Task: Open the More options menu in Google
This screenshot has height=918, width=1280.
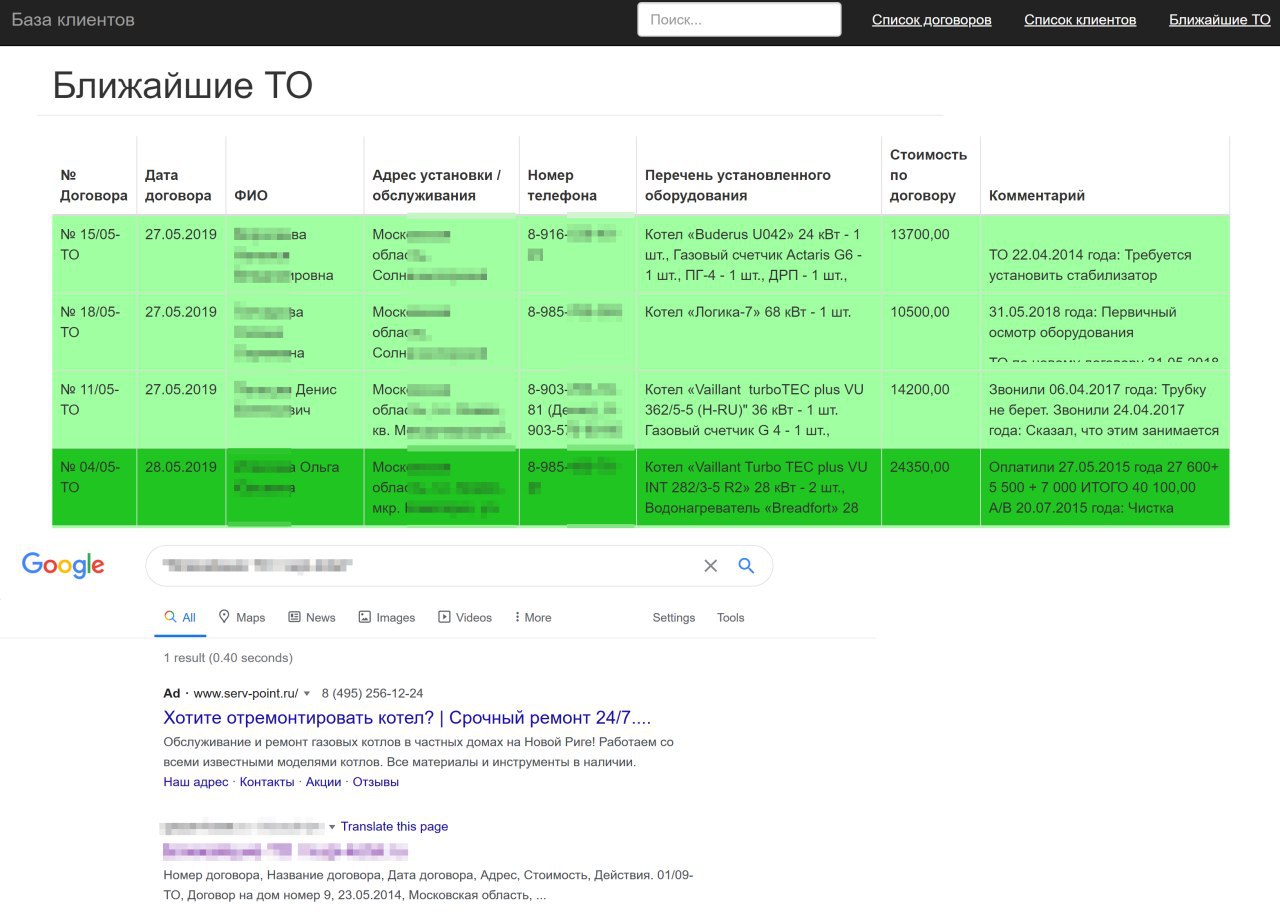Action: point(532,617)
